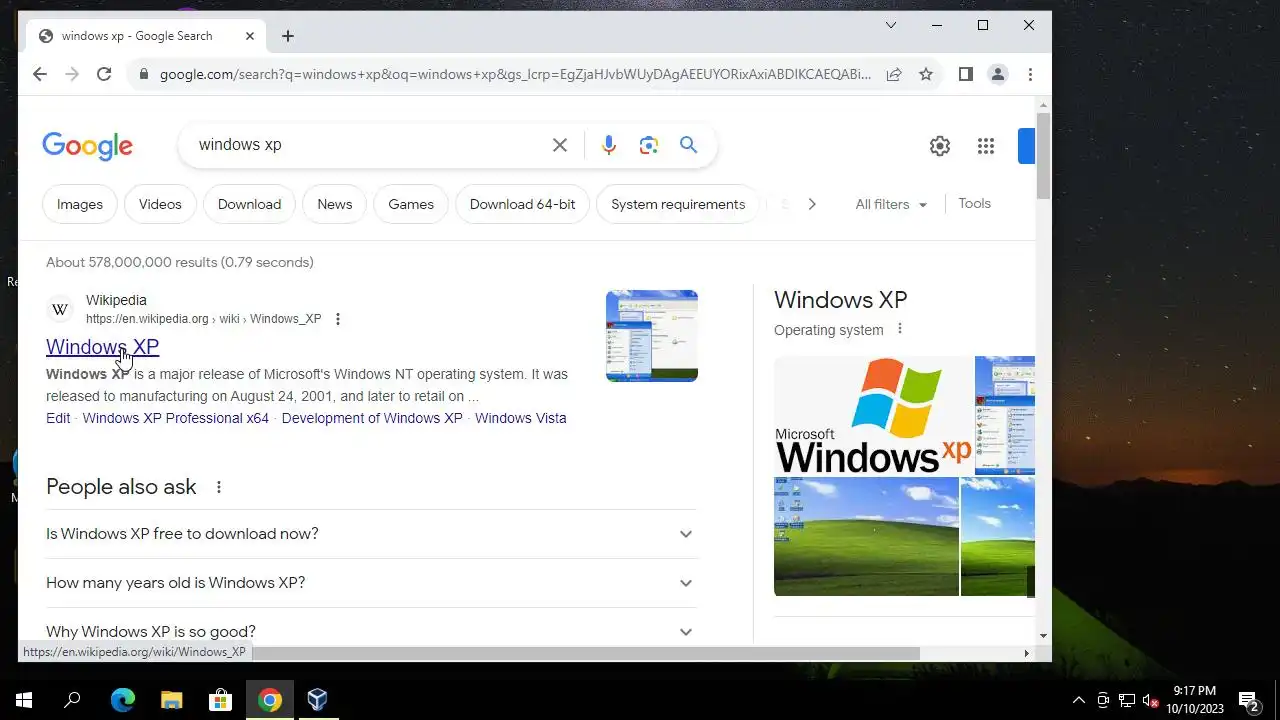Open the All filters dropdown
This screenshot has width=1280, height=720.
891,204
